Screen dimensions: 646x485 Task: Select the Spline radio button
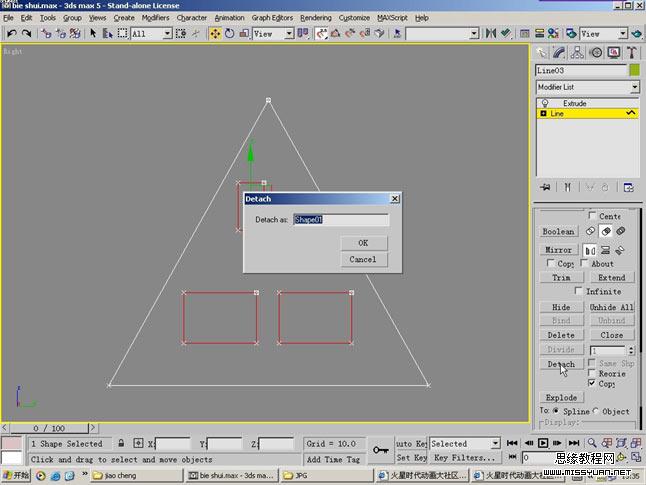(556, 410)
